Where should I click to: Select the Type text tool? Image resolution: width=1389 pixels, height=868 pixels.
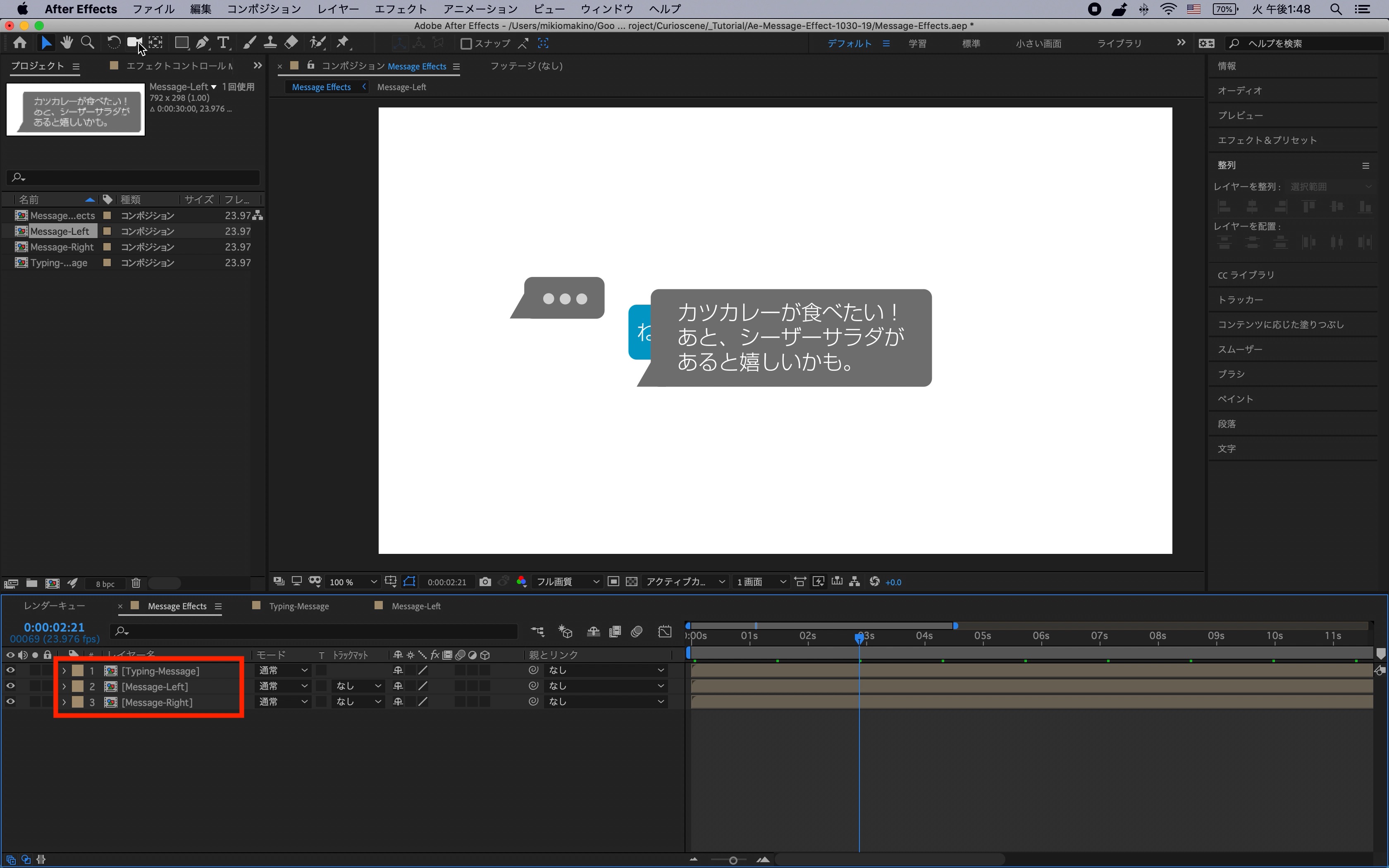(223, 43)
